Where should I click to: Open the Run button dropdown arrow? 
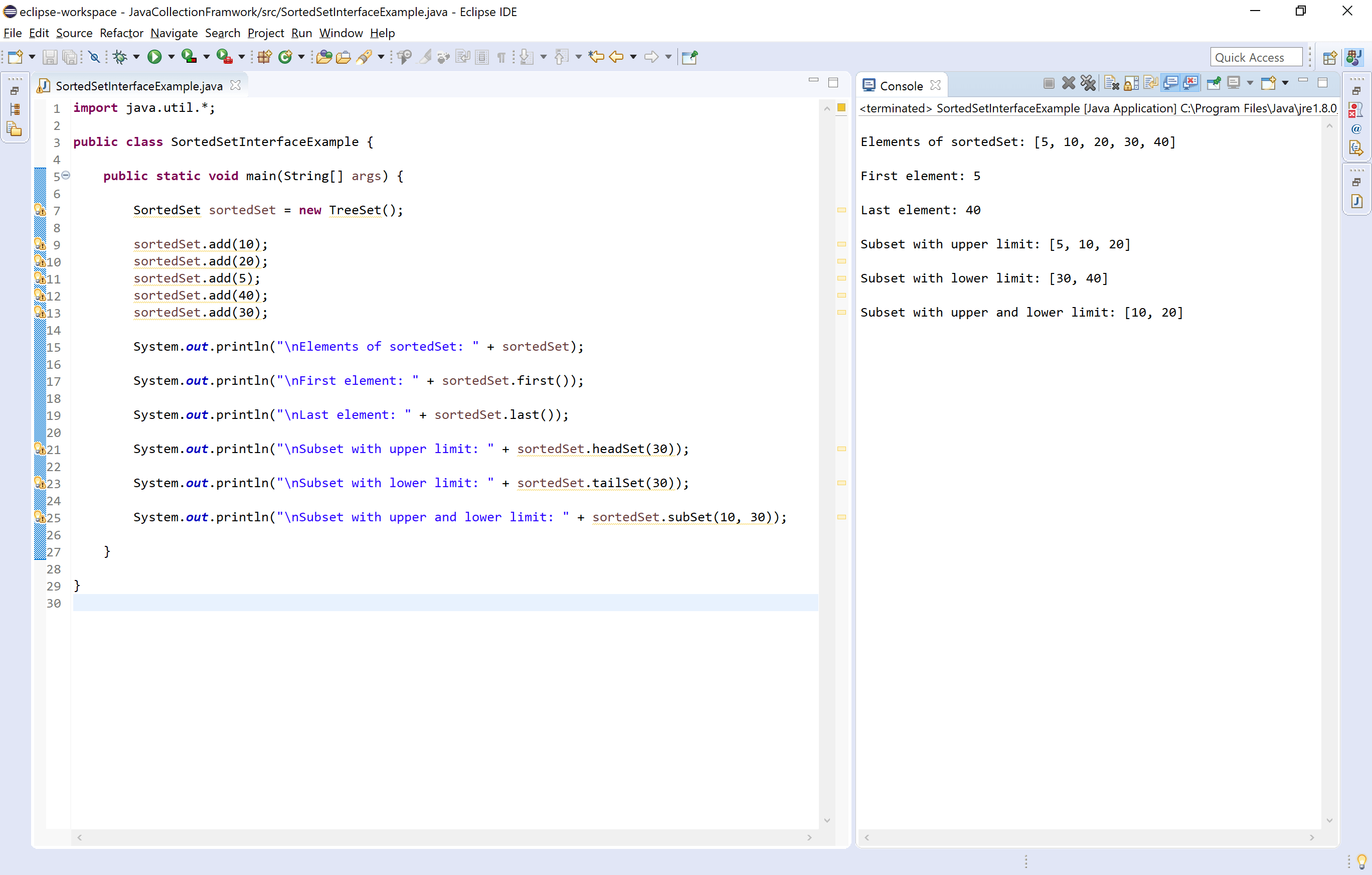click(171, 56)
